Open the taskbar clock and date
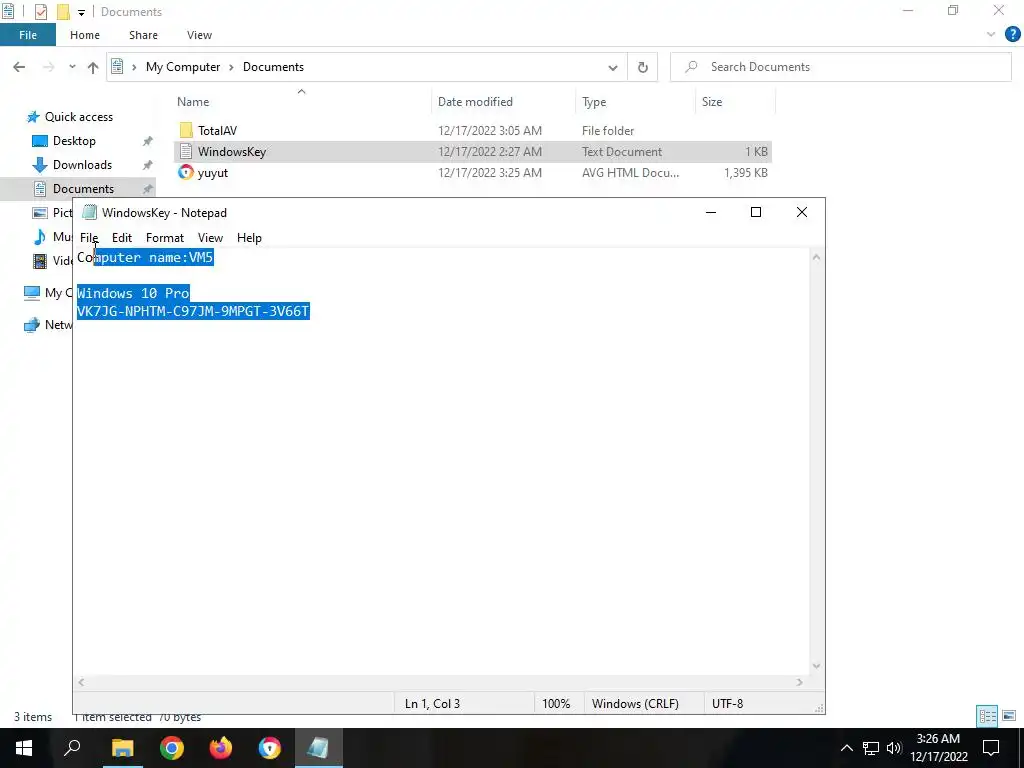This screenshot has width=1024, height=768. [938, 748]
